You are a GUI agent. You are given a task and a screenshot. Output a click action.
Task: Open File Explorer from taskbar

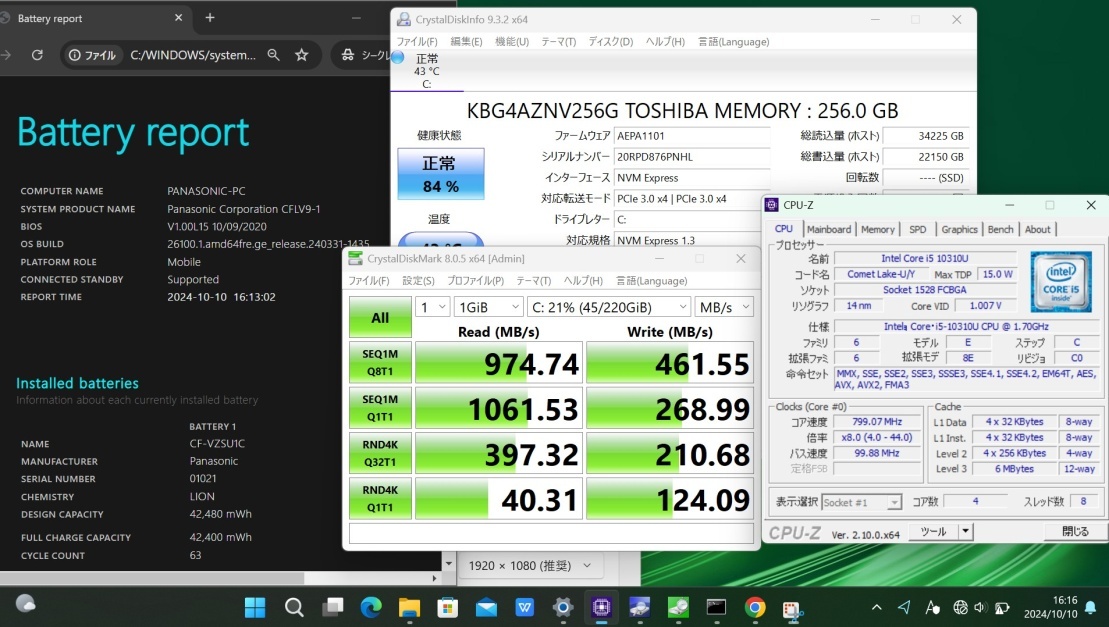tap(409, 607)
